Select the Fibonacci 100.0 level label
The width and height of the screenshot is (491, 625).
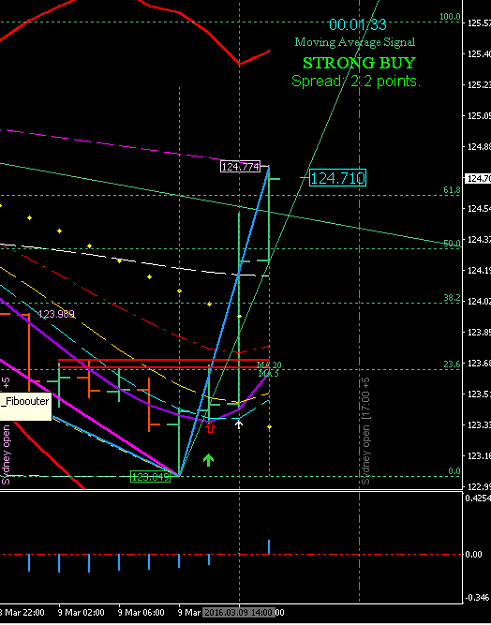(x=450, y=17)
